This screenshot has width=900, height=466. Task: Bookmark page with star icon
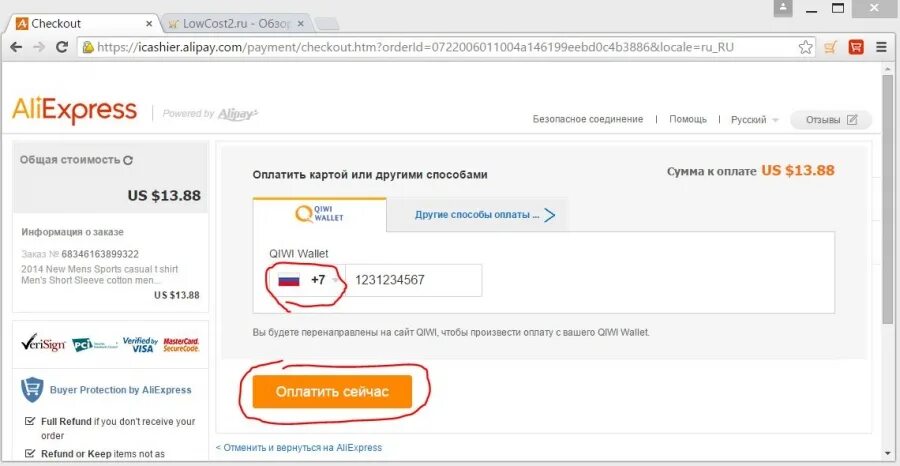tap(805, 47)
